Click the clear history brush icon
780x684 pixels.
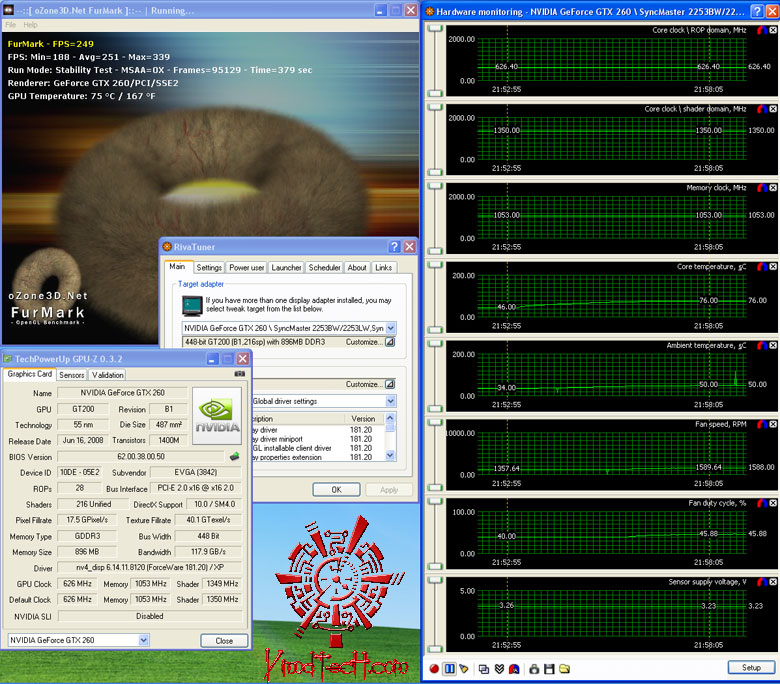coord(464,669)
